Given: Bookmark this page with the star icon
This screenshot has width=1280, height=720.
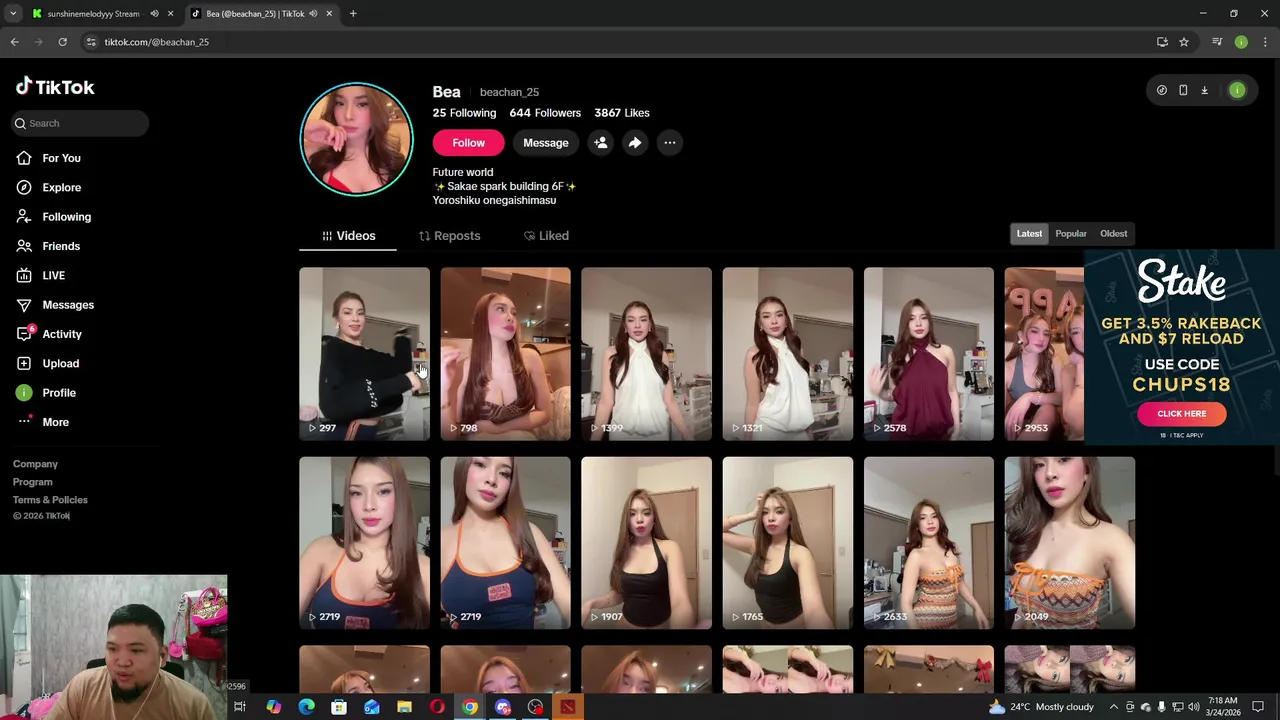Looking at the screenshot, I should [1184, 42].
